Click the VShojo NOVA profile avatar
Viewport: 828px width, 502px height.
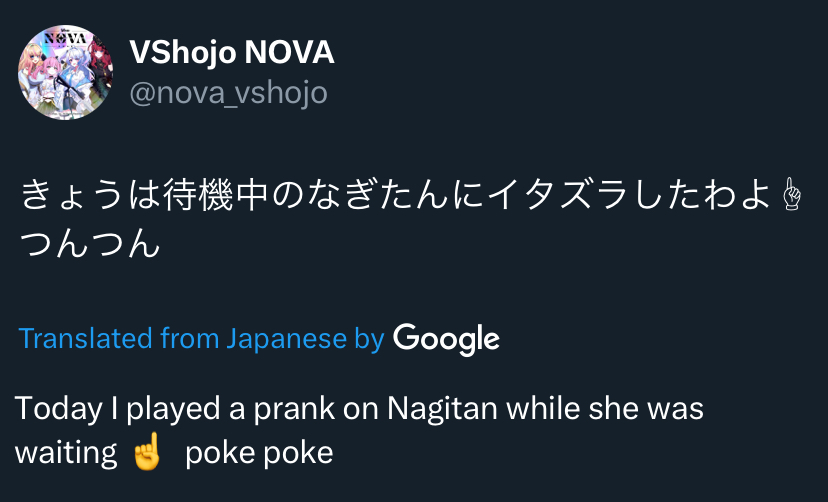click(x=65, y=72)
